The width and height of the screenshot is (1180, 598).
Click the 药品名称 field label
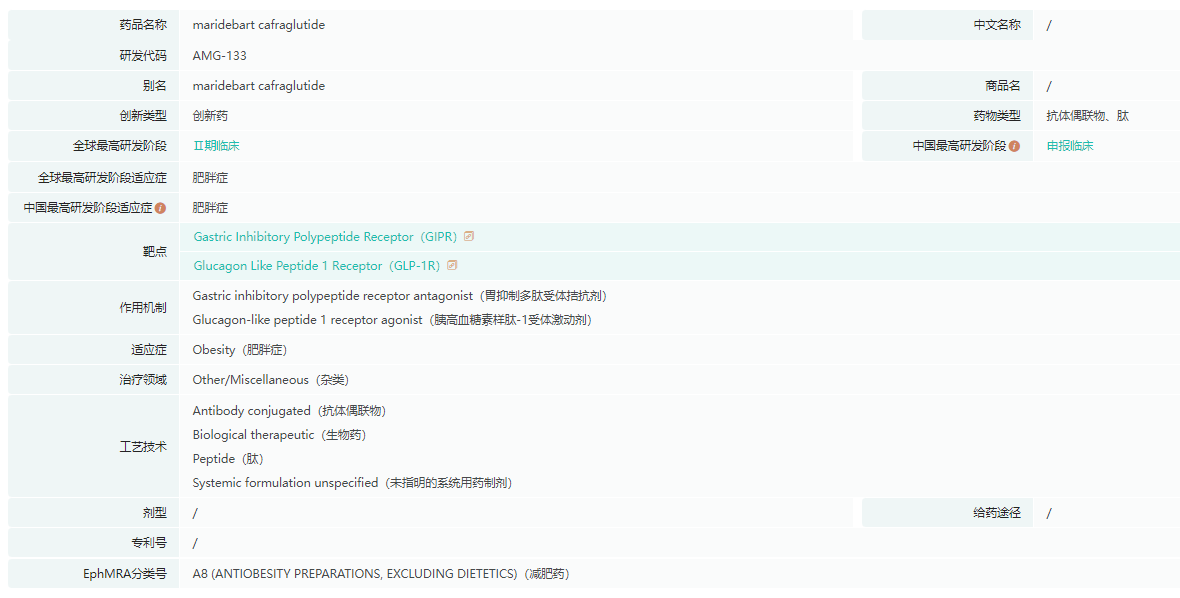pyautogui.click(x=143, y=25)
